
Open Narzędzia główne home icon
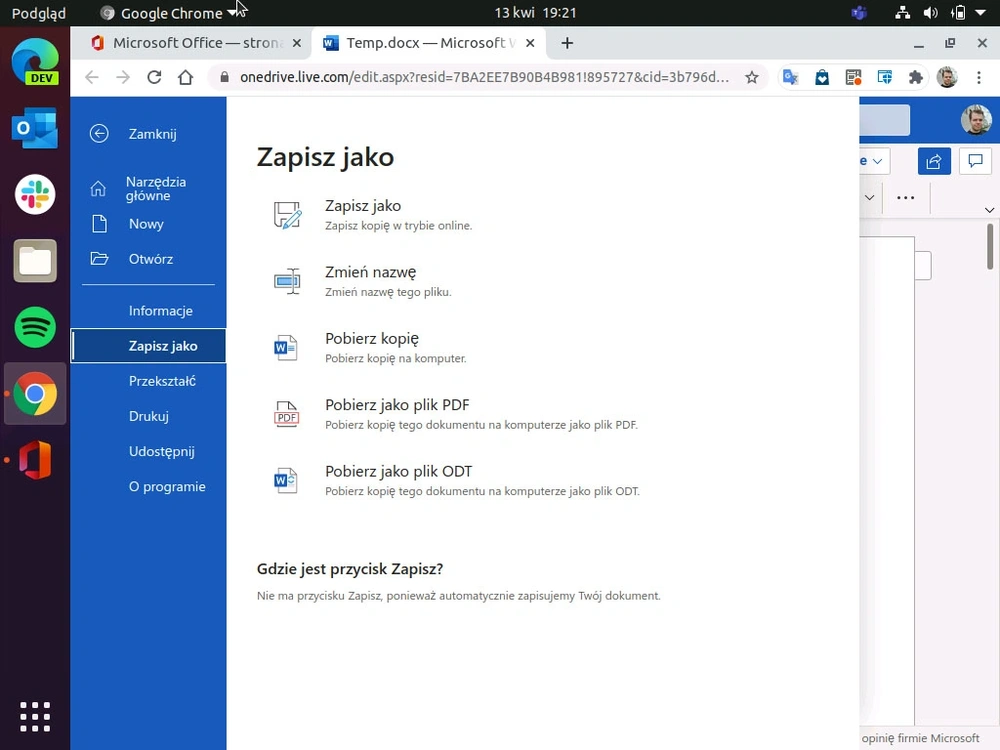pos(98,188)
